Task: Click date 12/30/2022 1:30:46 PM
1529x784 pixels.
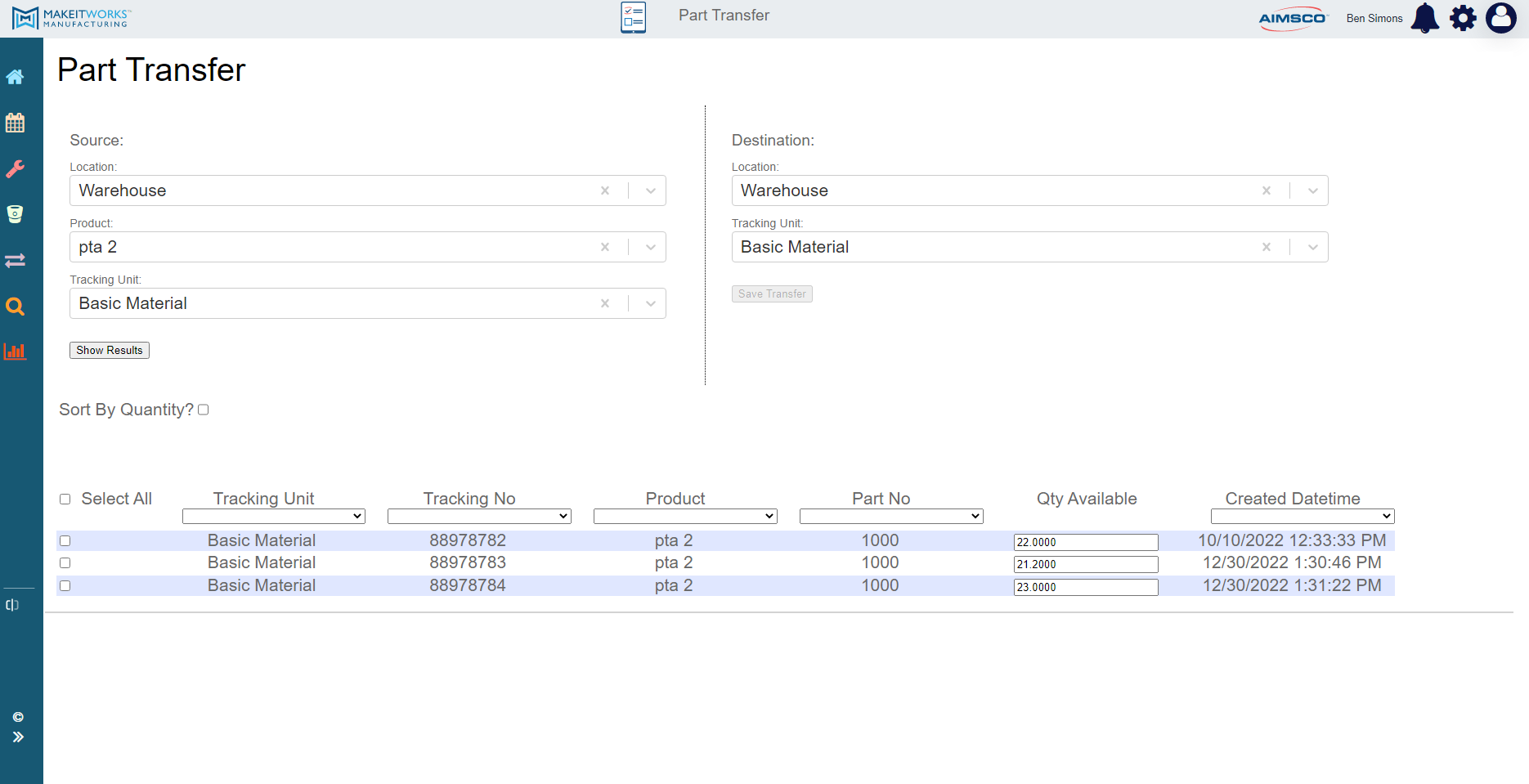Action: click(1292, 562)
